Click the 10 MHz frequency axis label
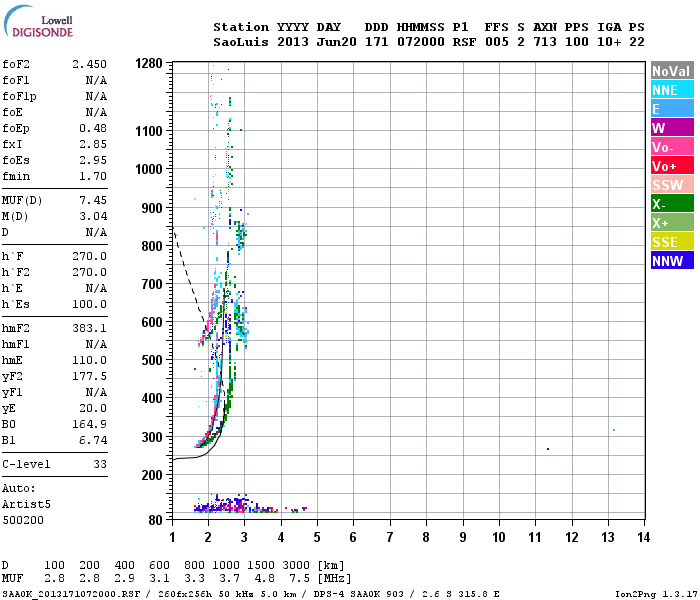The image size is (700, 600). point(499,537)
